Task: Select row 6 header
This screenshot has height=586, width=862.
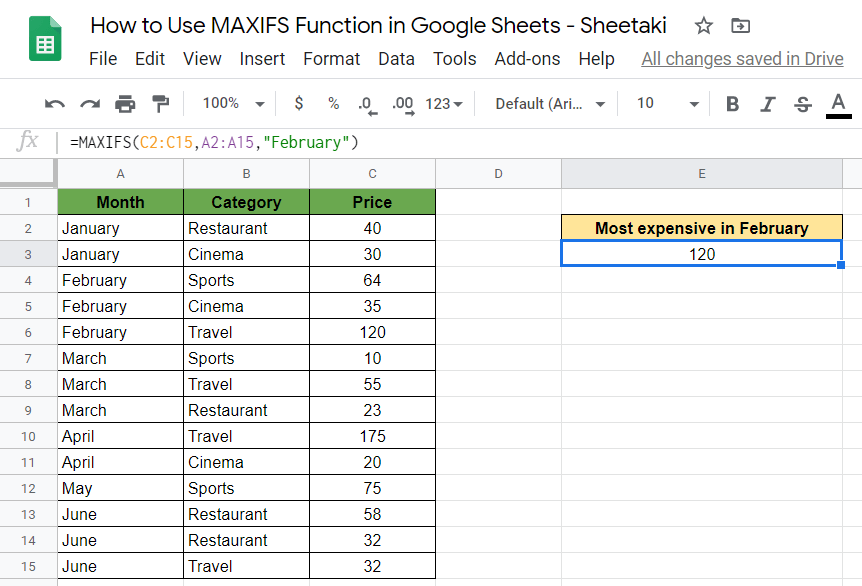Action: pos(28,333)
